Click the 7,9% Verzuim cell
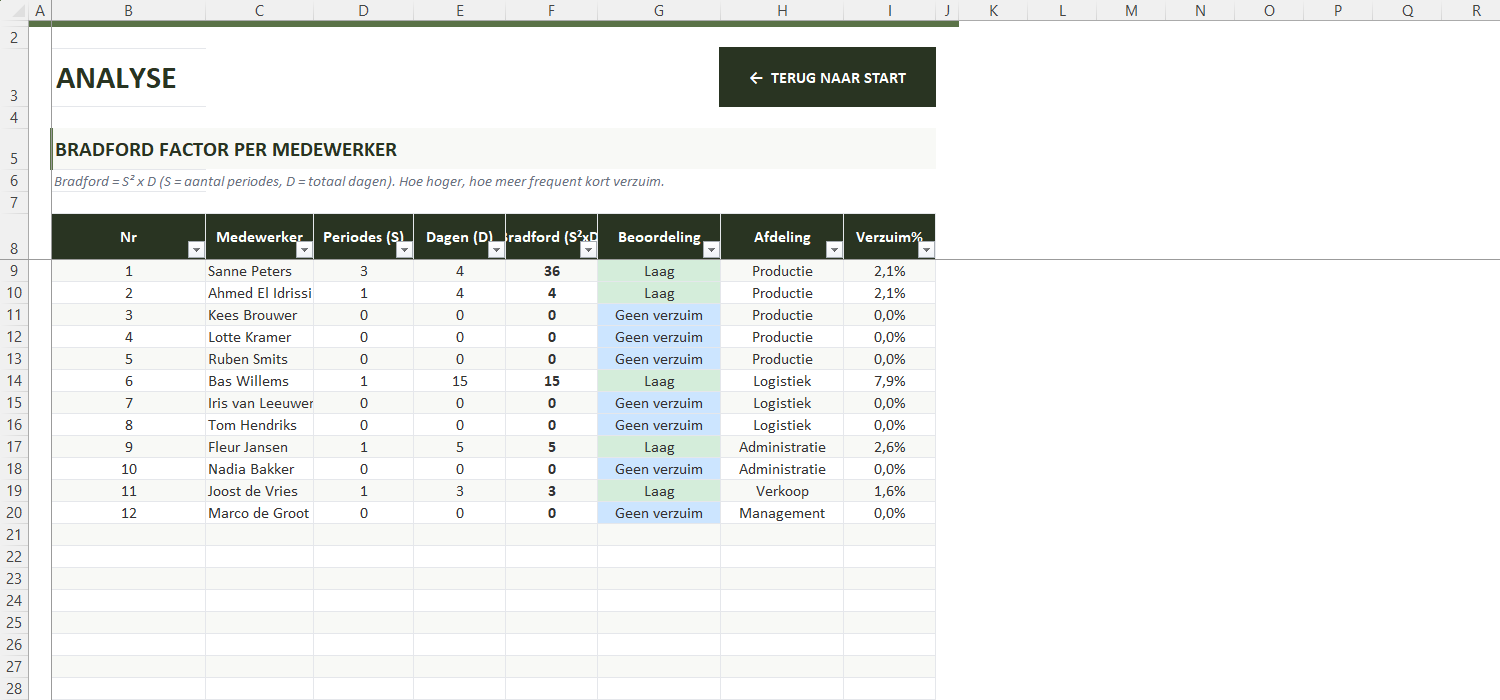 tap(889, 381)
